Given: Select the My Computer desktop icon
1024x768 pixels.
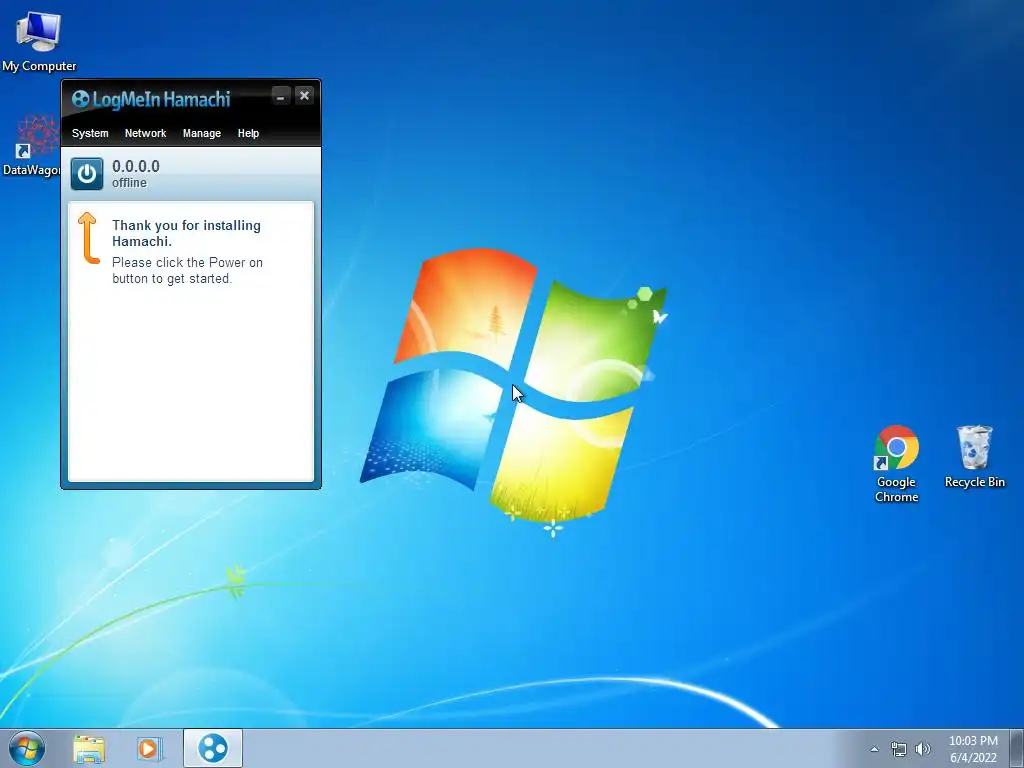Looking at the screenshot, I should [39, 41].
